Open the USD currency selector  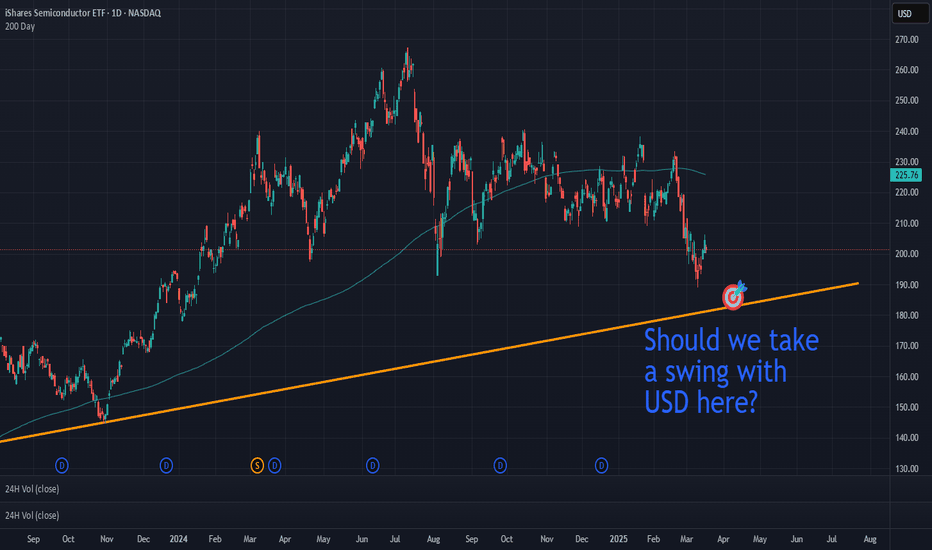click(910, 14)
